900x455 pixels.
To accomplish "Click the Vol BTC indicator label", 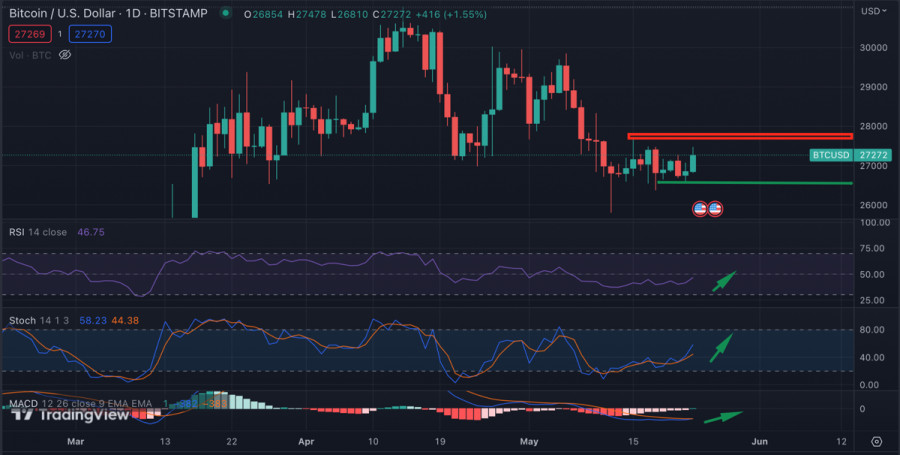I will (x=30, y=55).
